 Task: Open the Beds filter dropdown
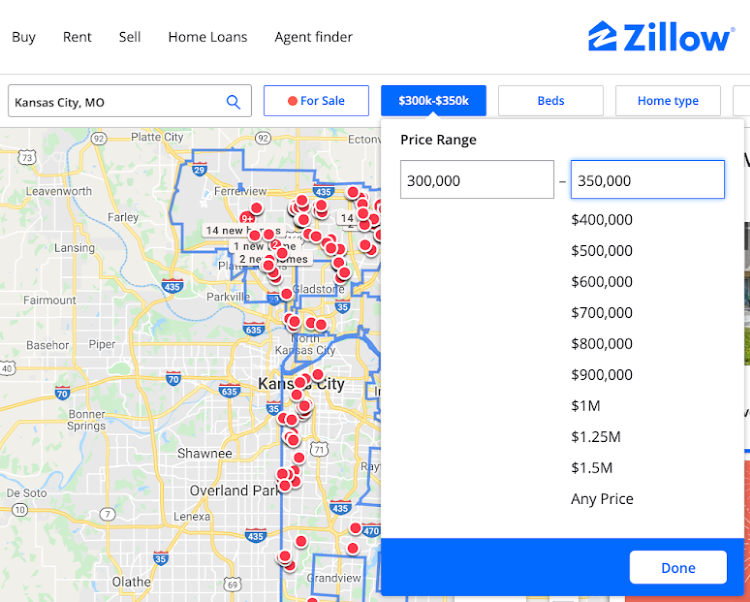click(551, 100)
